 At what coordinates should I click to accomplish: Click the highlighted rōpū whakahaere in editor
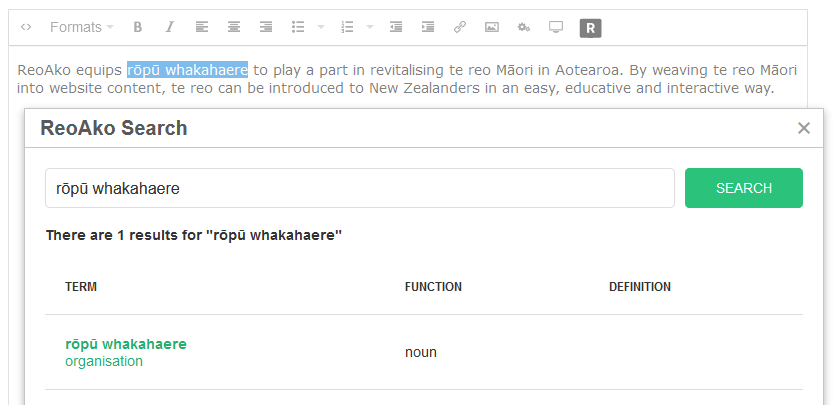tap(188, 70)
